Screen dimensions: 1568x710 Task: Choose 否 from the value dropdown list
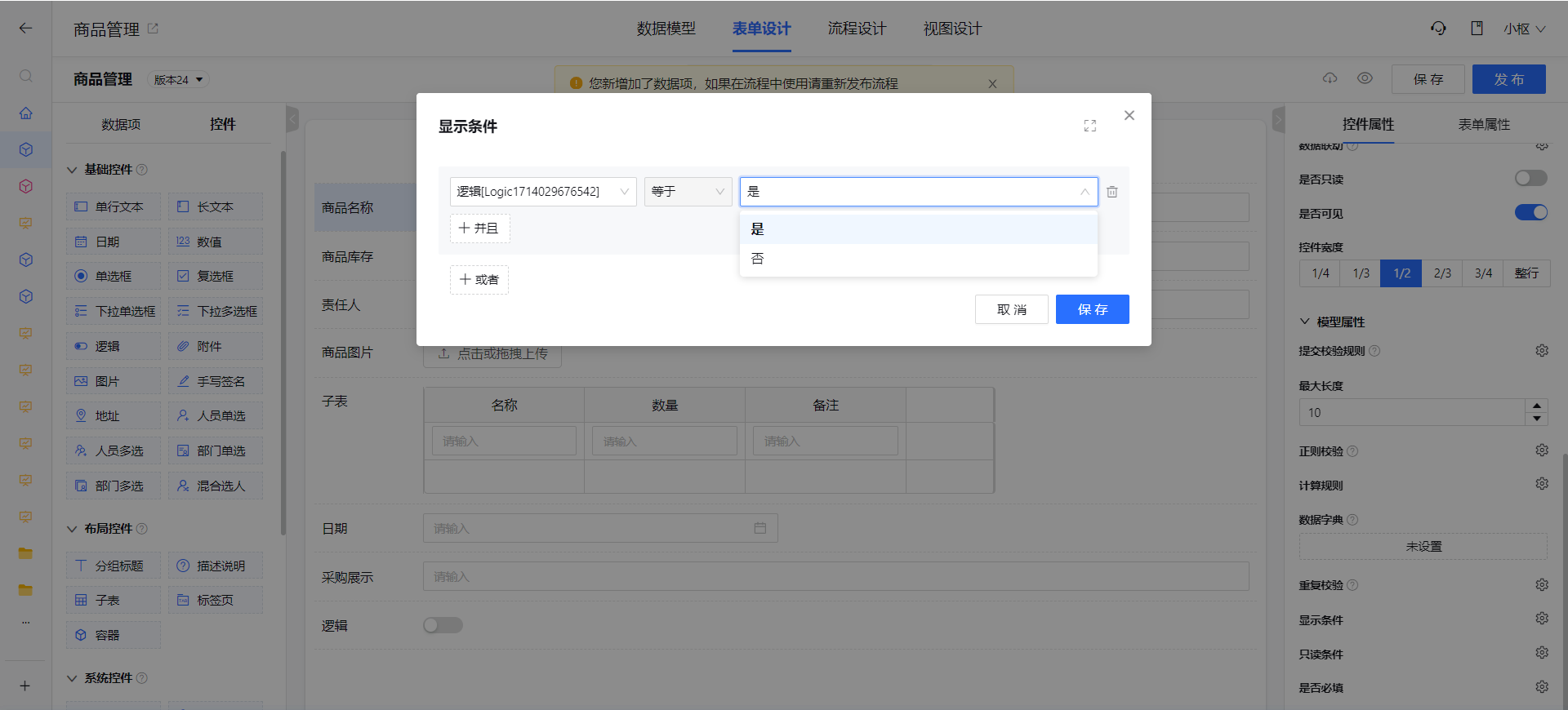(x=919, y=259)
